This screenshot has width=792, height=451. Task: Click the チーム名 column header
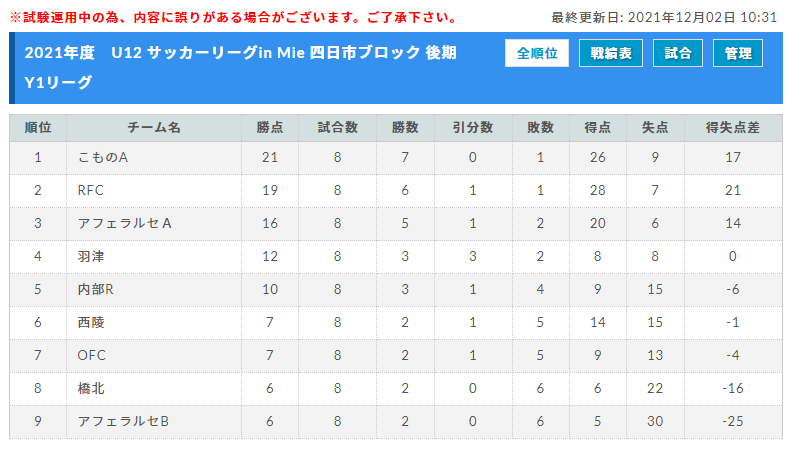(154, 128)
